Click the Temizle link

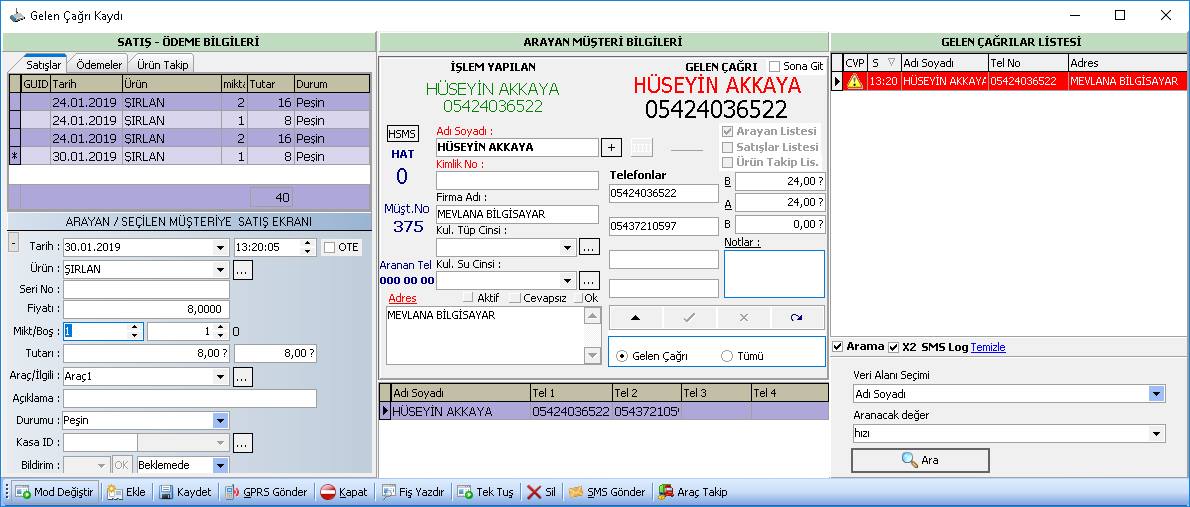coord(988,347)
